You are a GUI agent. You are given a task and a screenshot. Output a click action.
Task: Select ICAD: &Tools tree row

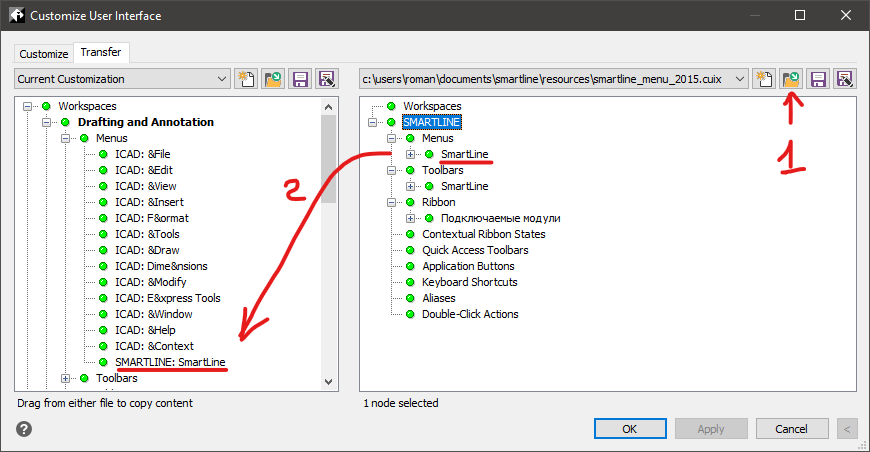pos(147,235)
